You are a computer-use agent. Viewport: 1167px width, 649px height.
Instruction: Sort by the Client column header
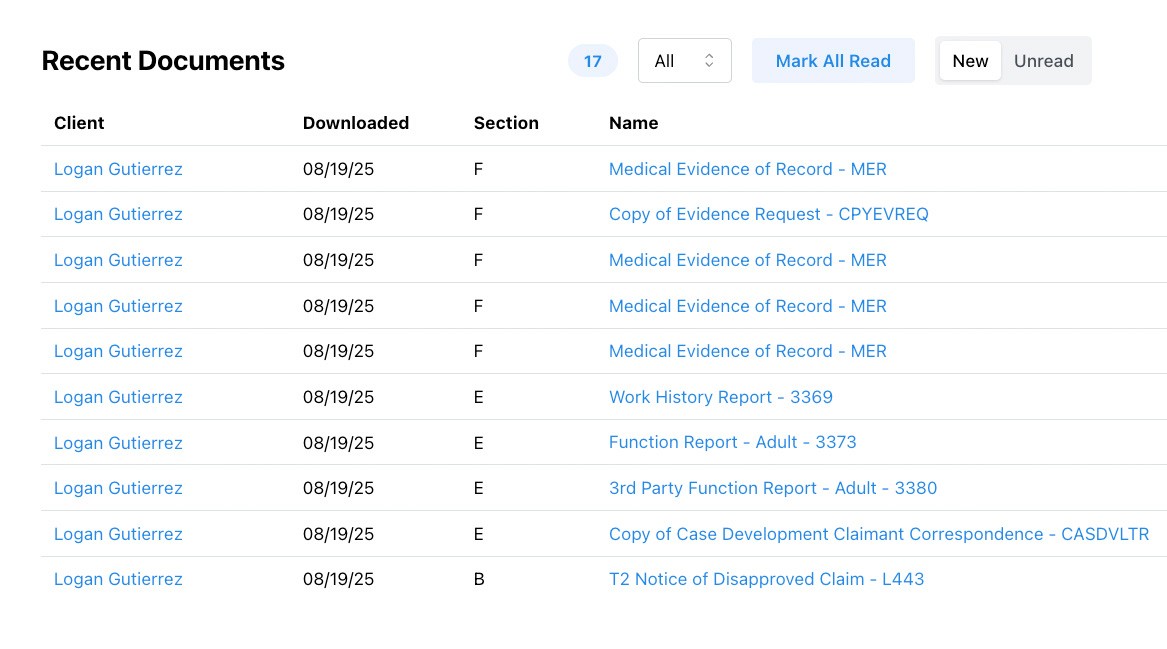point(77,123)
